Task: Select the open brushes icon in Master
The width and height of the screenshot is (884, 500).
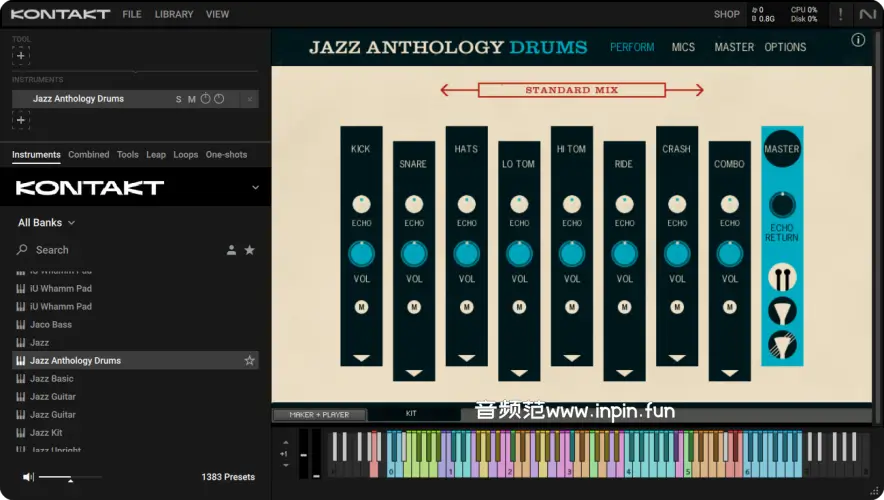Action: click(x=782, y=344)
